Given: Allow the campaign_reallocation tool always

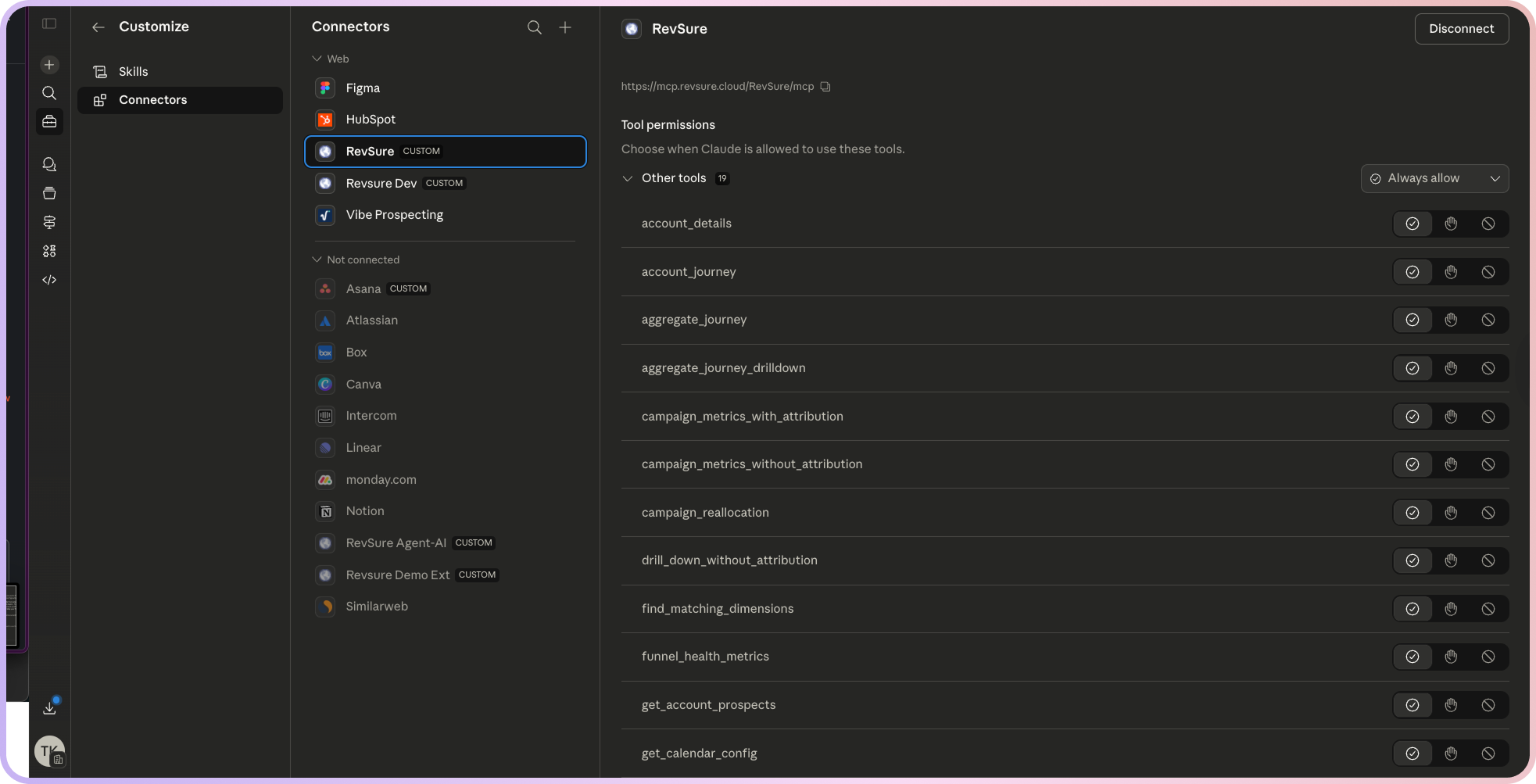Looking at the screenshot, I should pos(1412,513).
